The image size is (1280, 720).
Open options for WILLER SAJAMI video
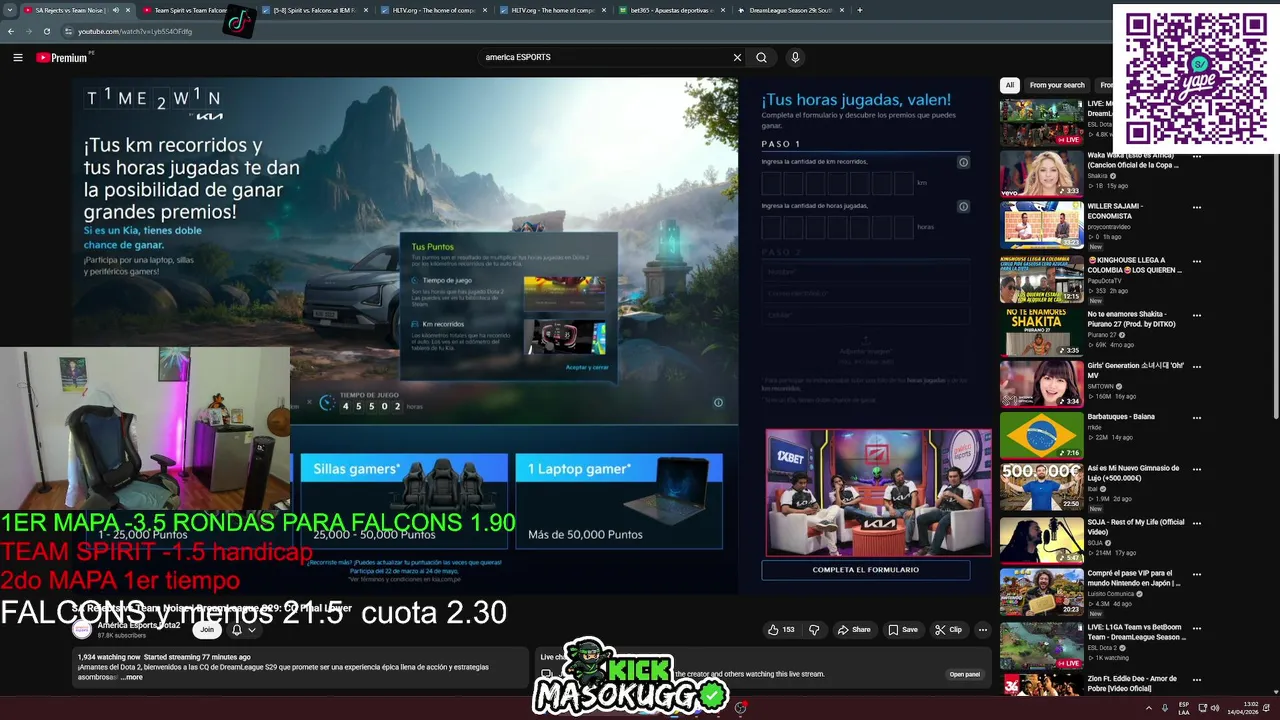tap(1197, 208)
